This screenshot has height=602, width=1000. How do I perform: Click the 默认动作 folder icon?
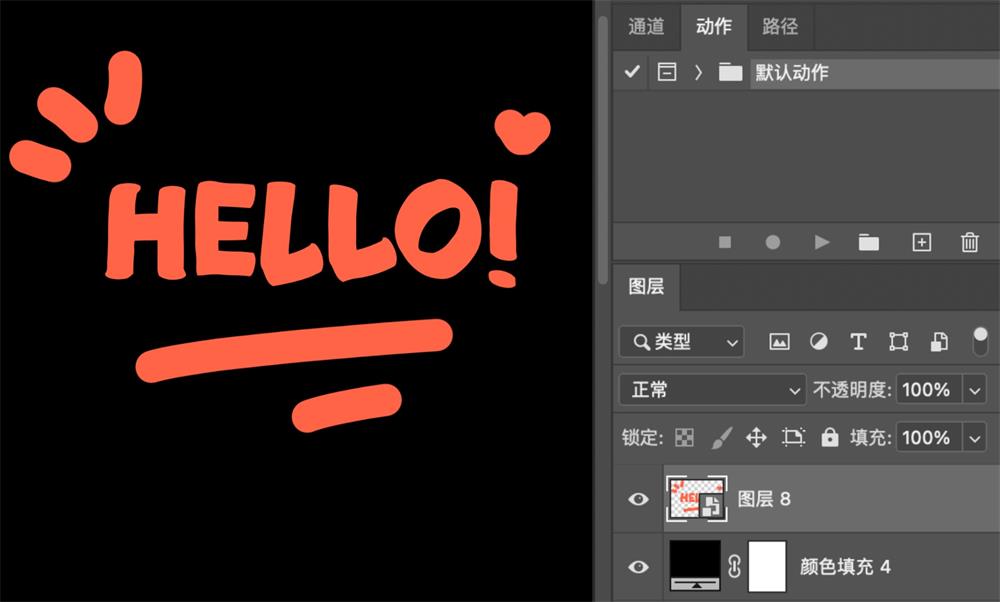pos(730,72)
